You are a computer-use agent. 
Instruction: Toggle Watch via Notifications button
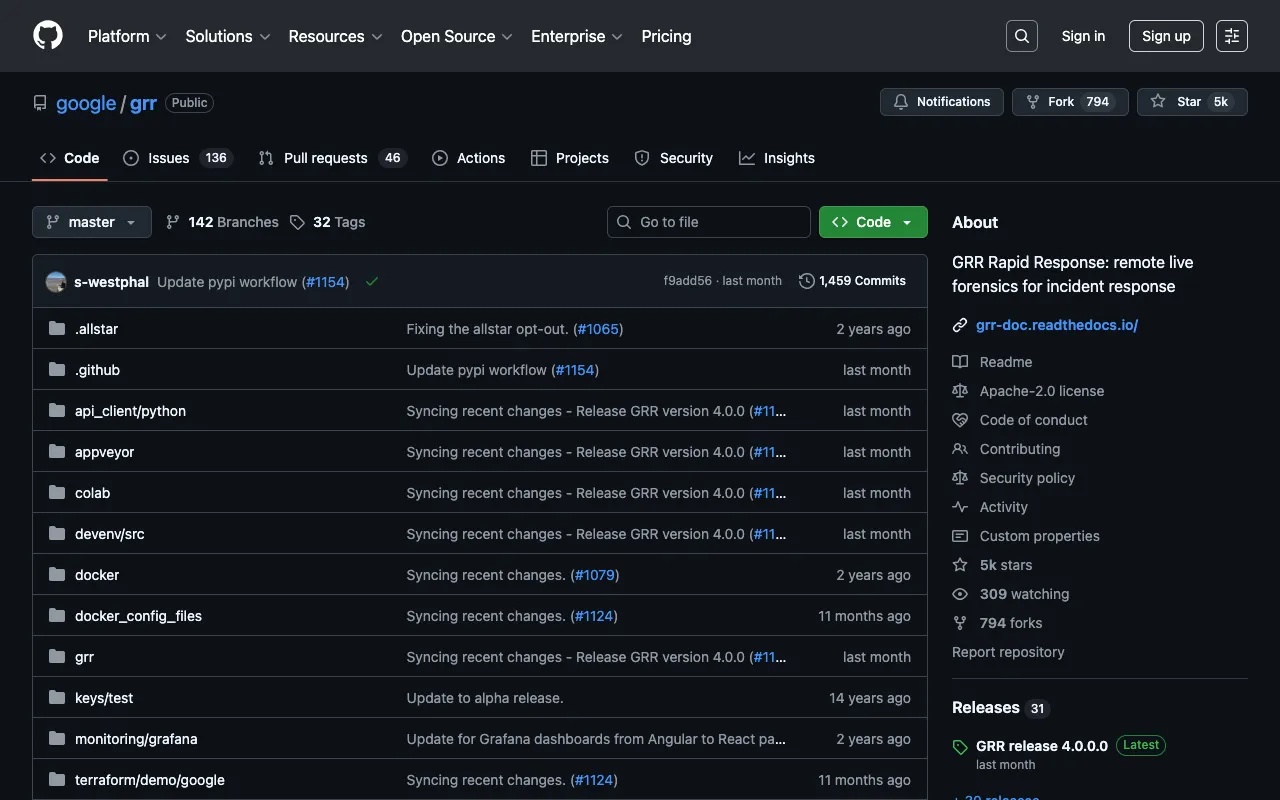(x=941, y=101)
